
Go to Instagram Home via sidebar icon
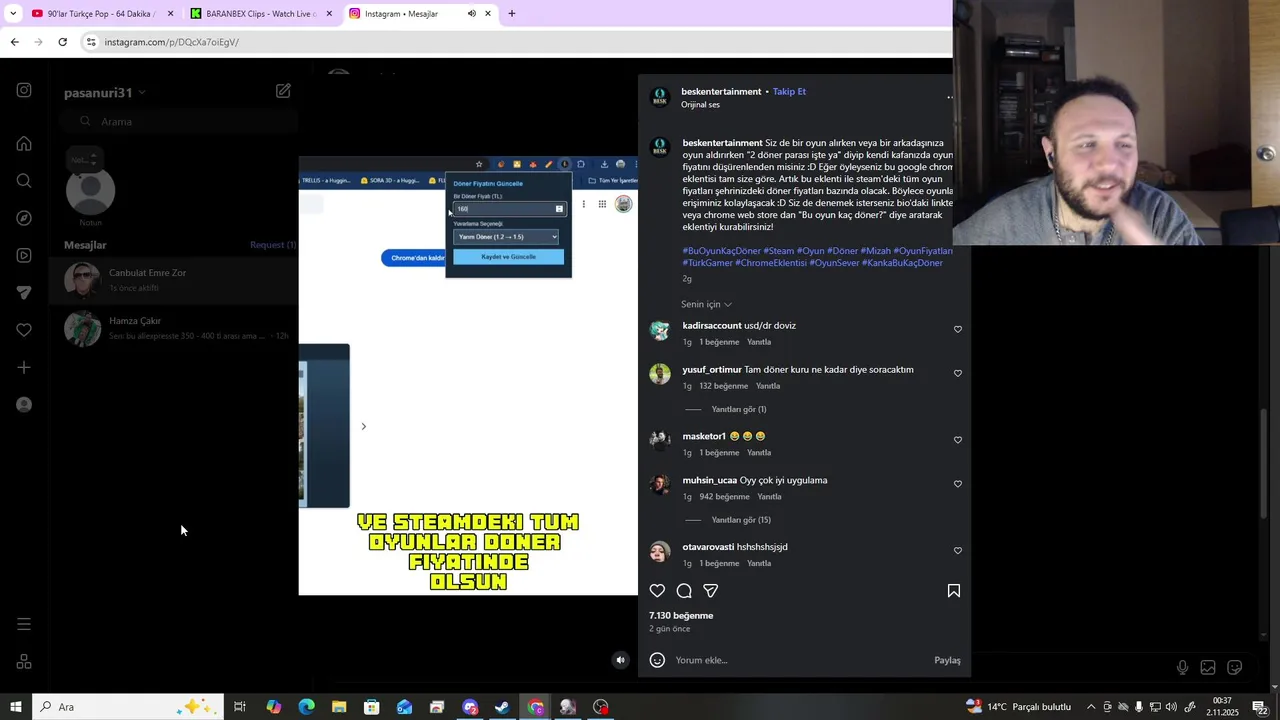point(24,143)
